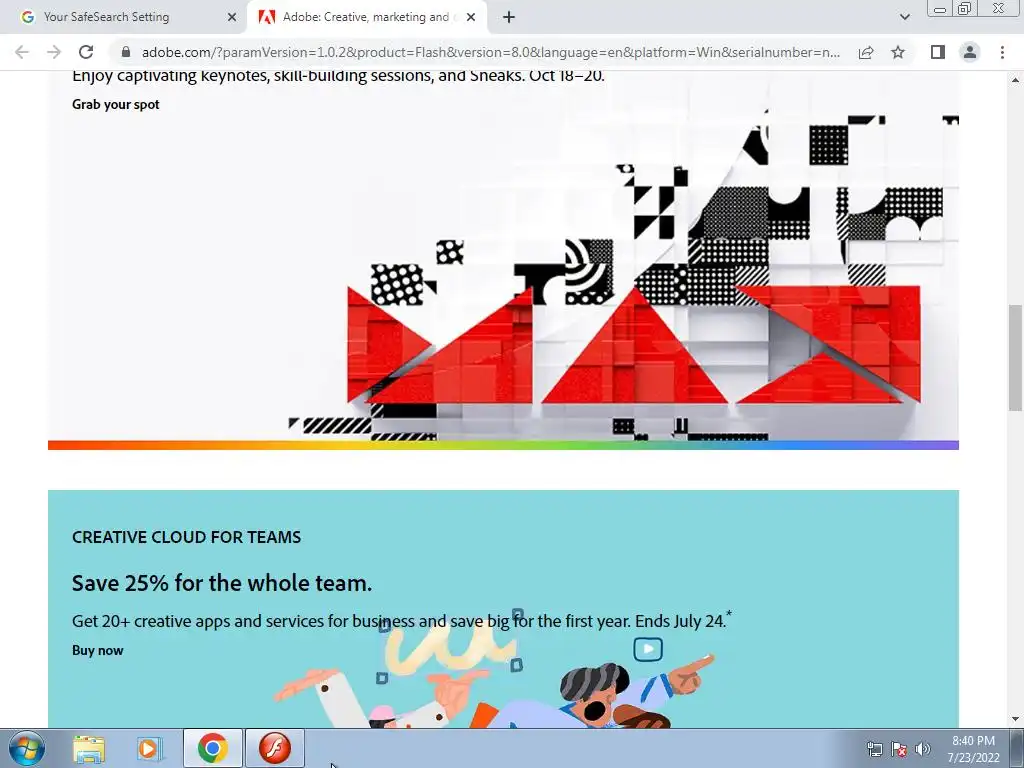Open the Action Center flag icon

click(899, 749)
